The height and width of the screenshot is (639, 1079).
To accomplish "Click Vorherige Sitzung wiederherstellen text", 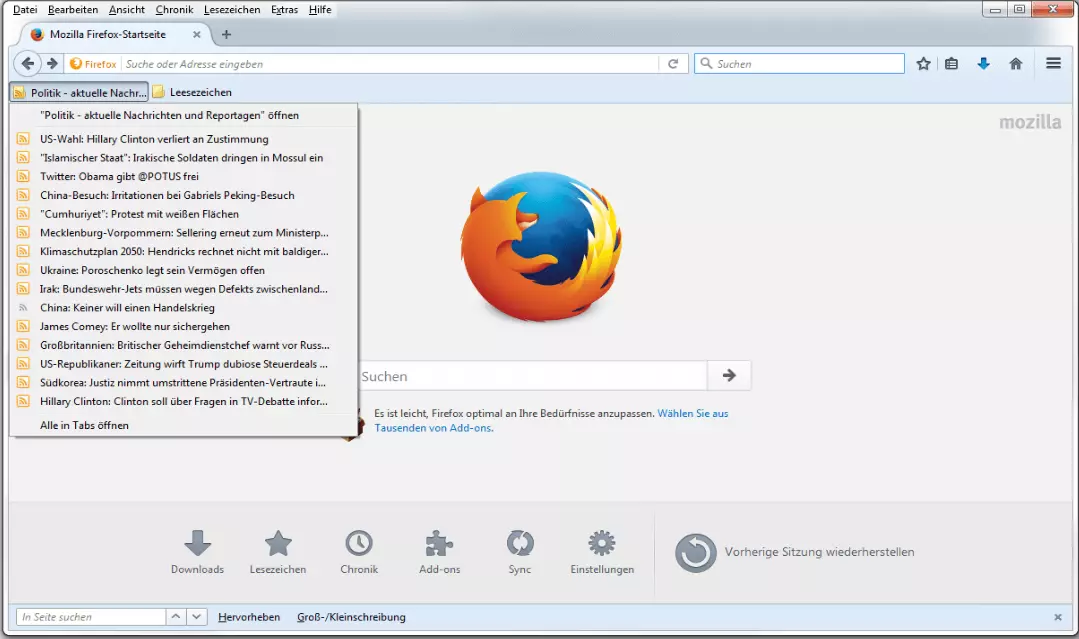I will click(819, 552).
